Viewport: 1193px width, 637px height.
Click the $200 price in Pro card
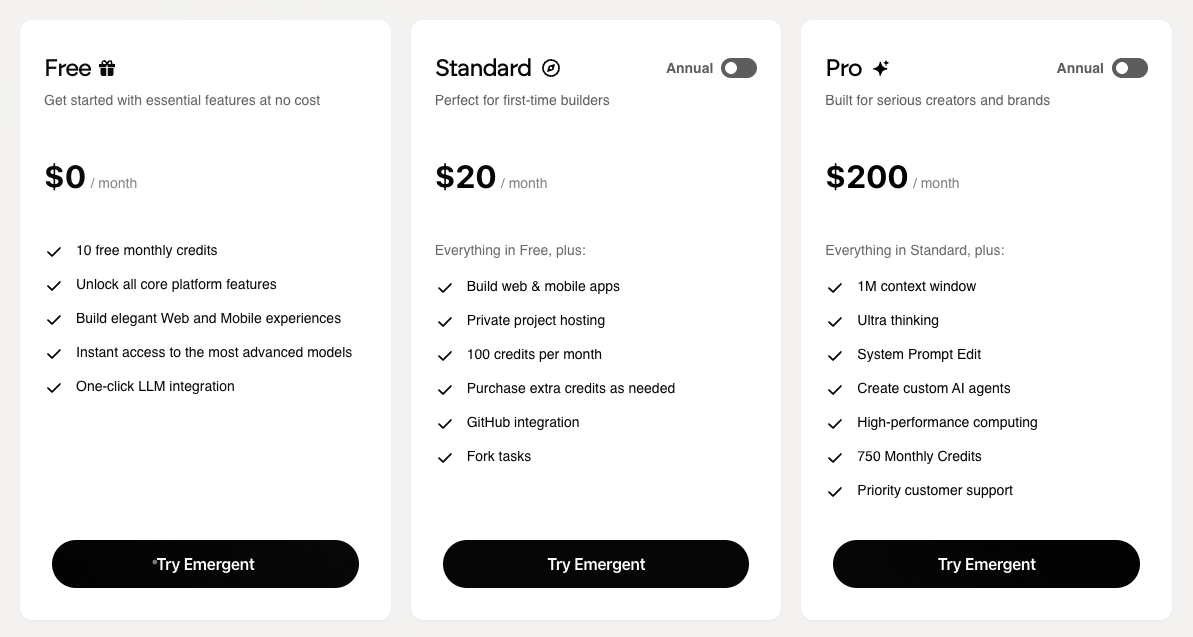pos(866,177)
